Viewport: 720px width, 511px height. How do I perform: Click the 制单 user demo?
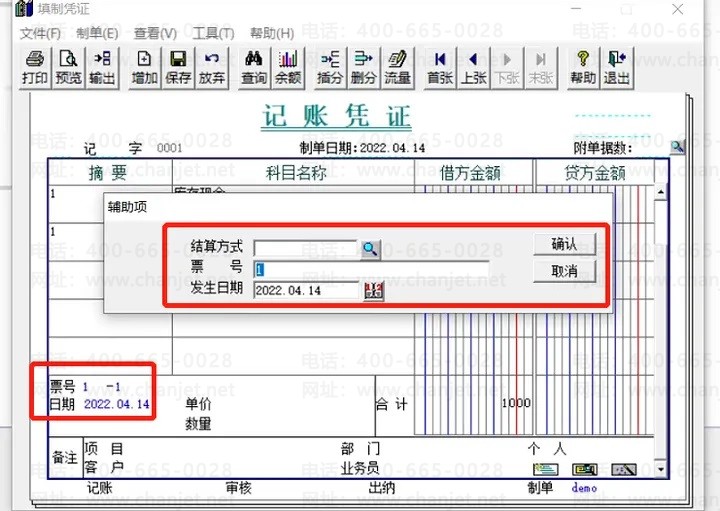[x=584, y=488]
